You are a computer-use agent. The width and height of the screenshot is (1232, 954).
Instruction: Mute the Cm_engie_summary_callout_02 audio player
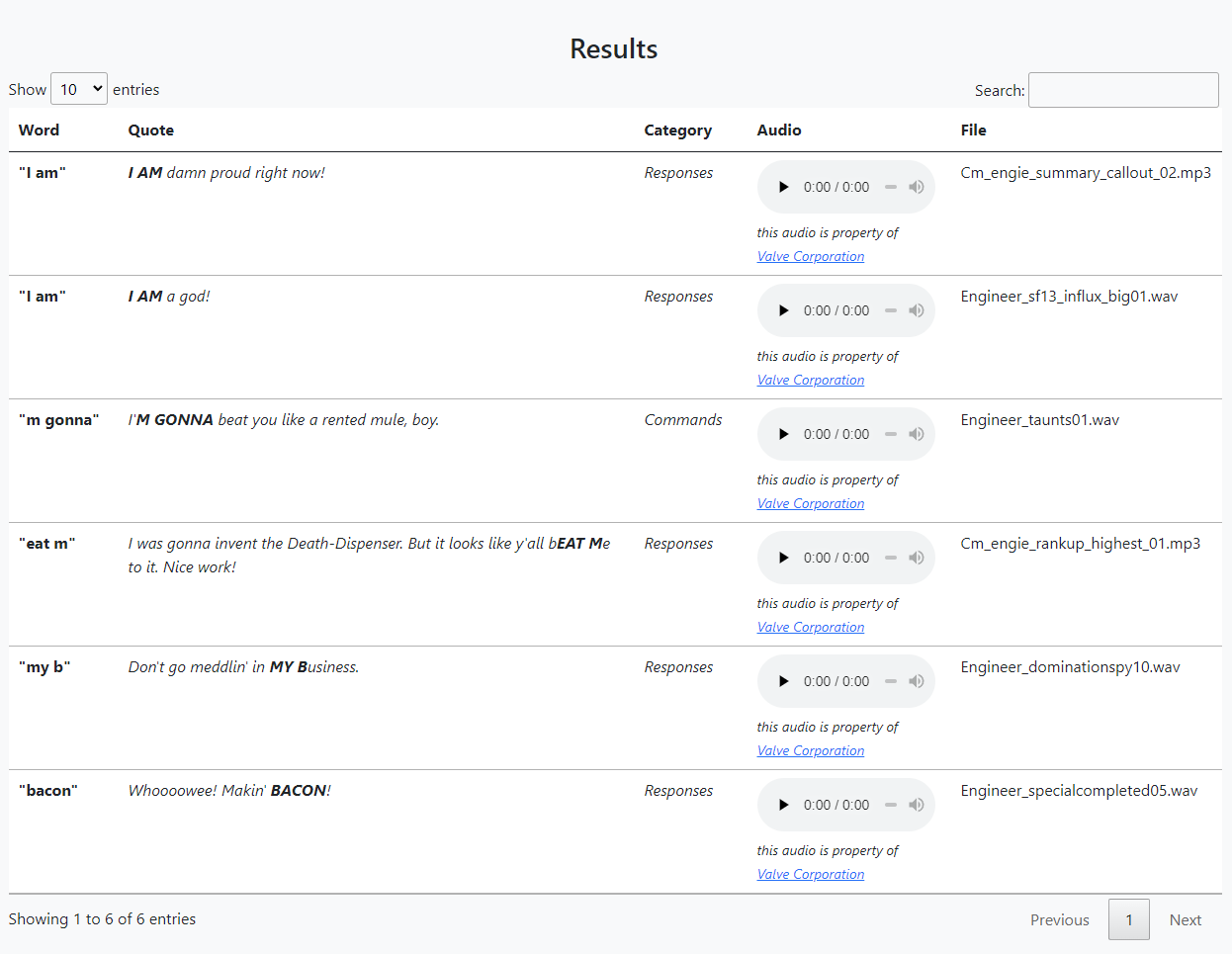[x=917, y=187]
